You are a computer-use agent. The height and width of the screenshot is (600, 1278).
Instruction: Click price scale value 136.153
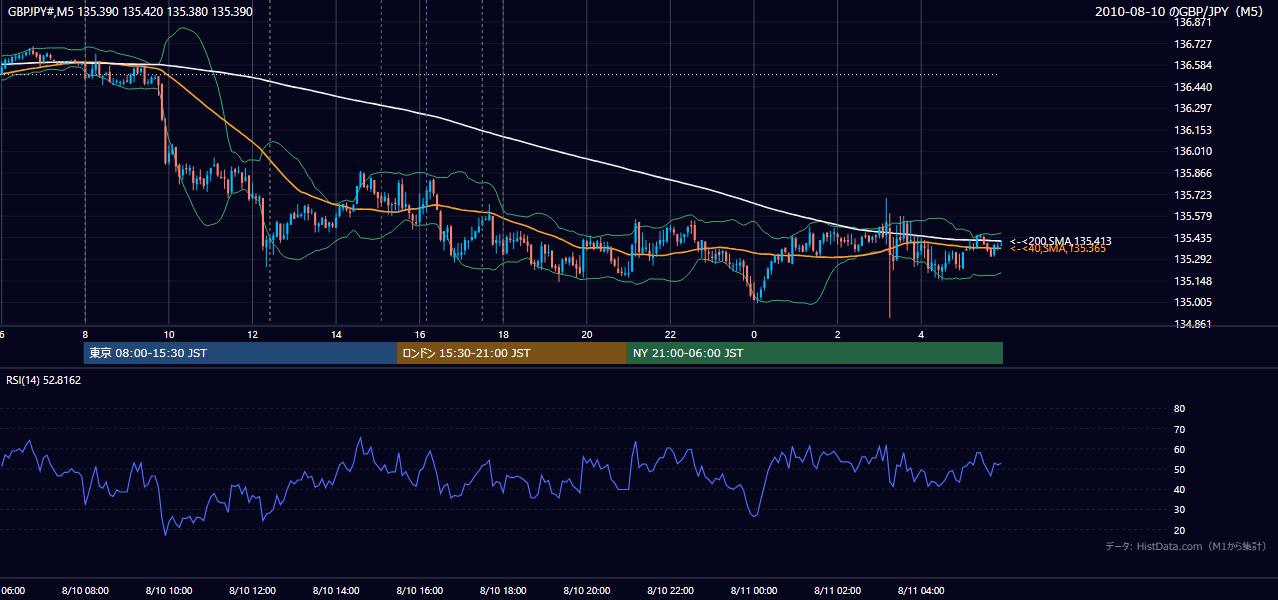(1193, 130)
